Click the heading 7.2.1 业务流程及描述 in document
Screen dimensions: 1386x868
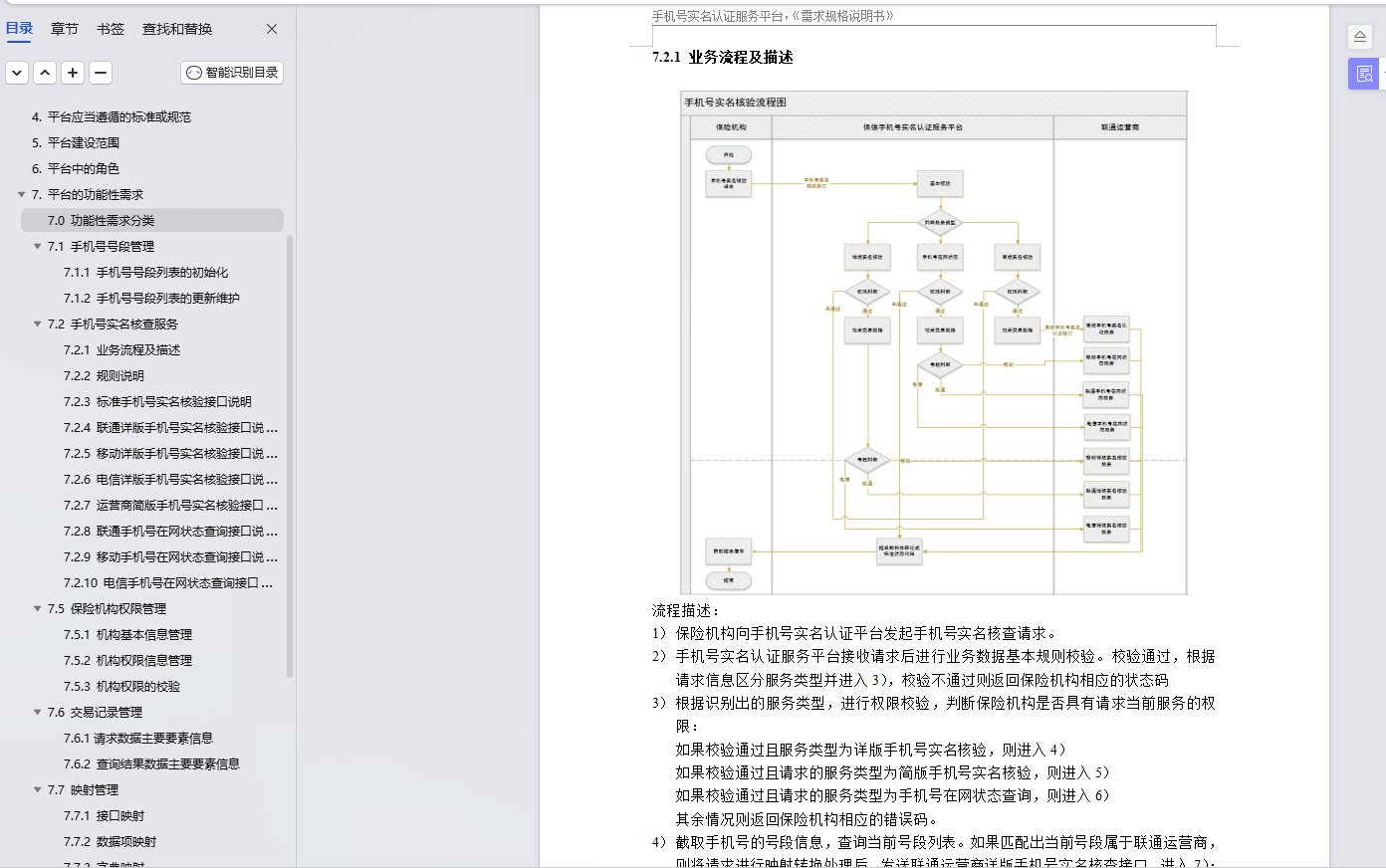[723, 57]
